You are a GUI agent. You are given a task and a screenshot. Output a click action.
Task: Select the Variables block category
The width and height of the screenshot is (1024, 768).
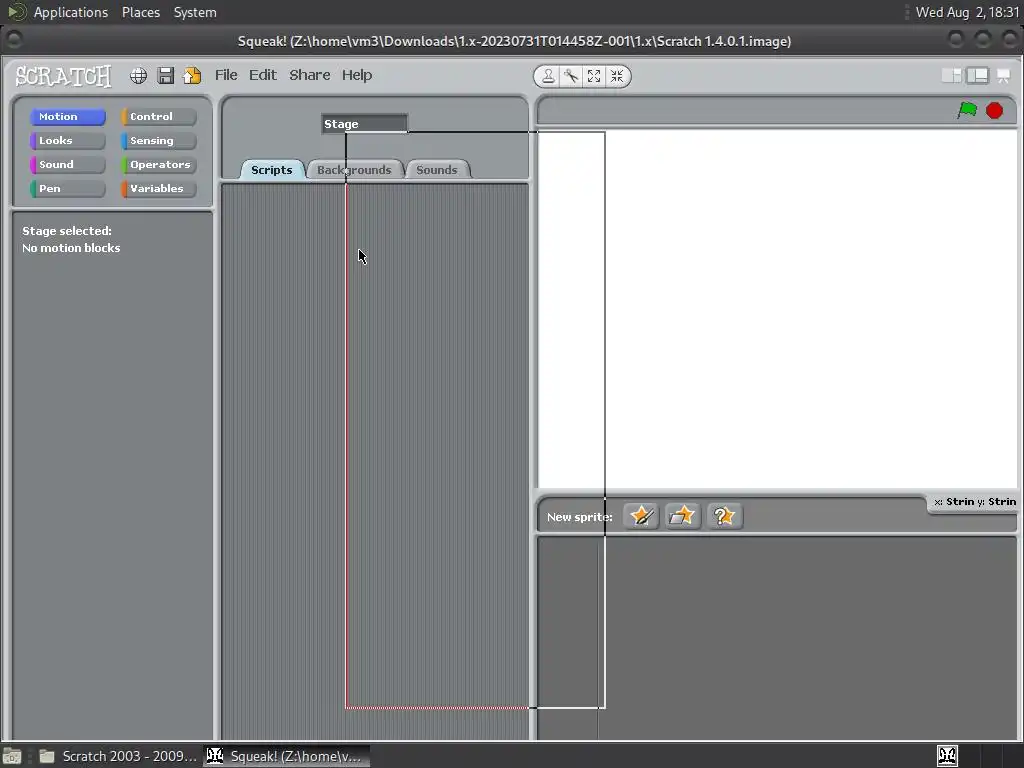(159, 189)
